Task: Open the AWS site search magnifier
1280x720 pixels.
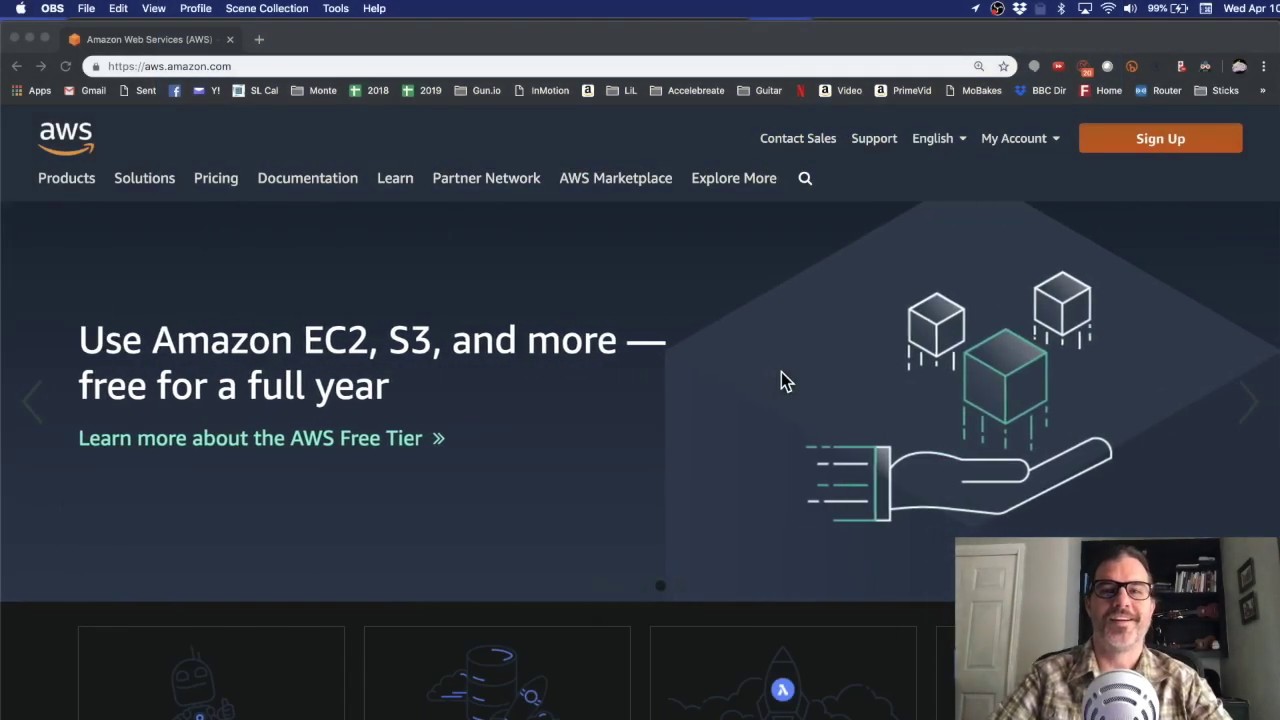Action: 805,178
